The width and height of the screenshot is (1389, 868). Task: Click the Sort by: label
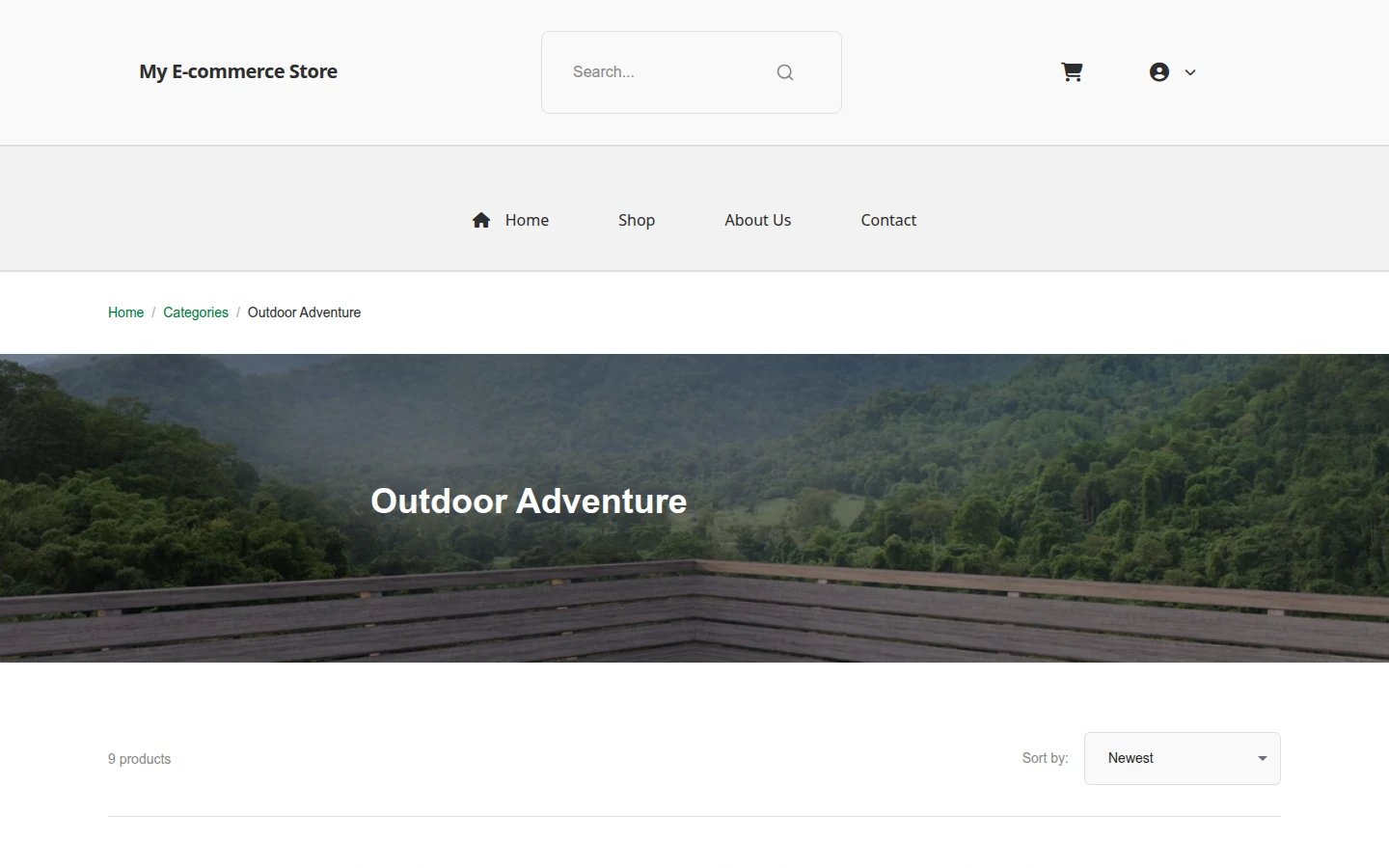pos(1046,758)
